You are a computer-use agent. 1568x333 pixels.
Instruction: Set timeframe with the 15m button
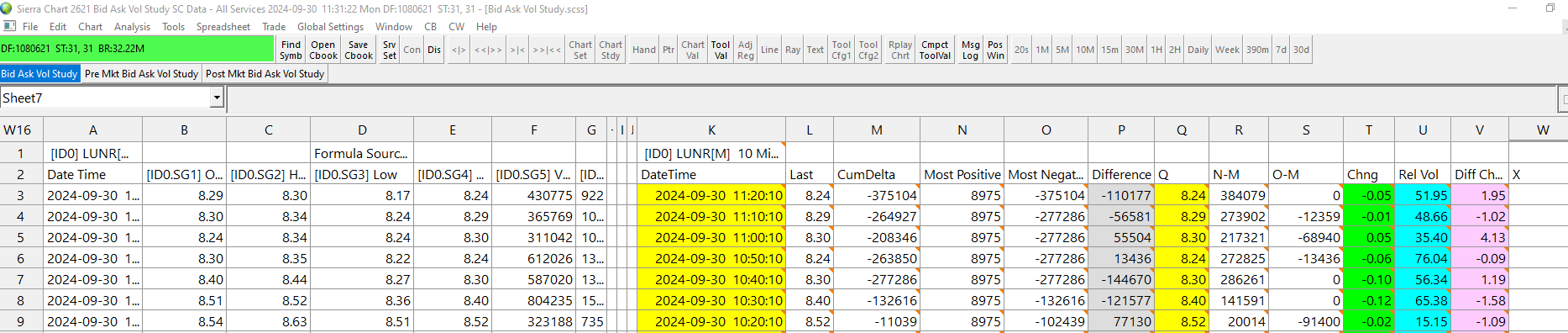pos(1109,50)
